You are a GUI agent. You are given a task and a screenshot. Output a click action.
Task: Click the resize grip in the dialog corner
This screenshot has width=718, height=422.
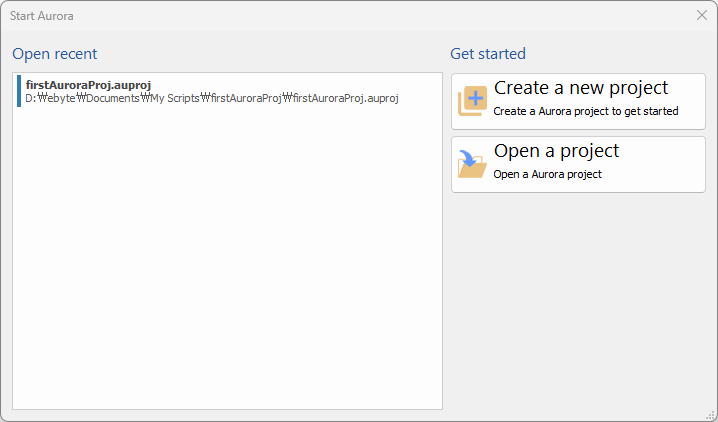pos(710,415)
